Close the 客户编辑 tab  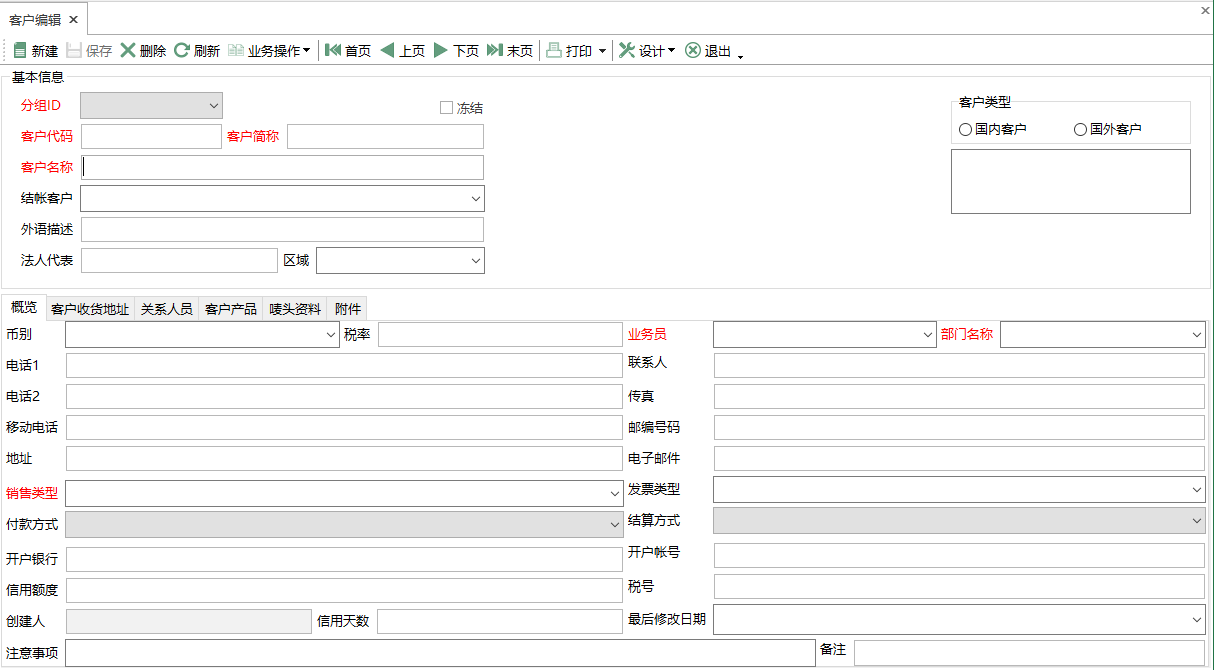pos(74,20)
